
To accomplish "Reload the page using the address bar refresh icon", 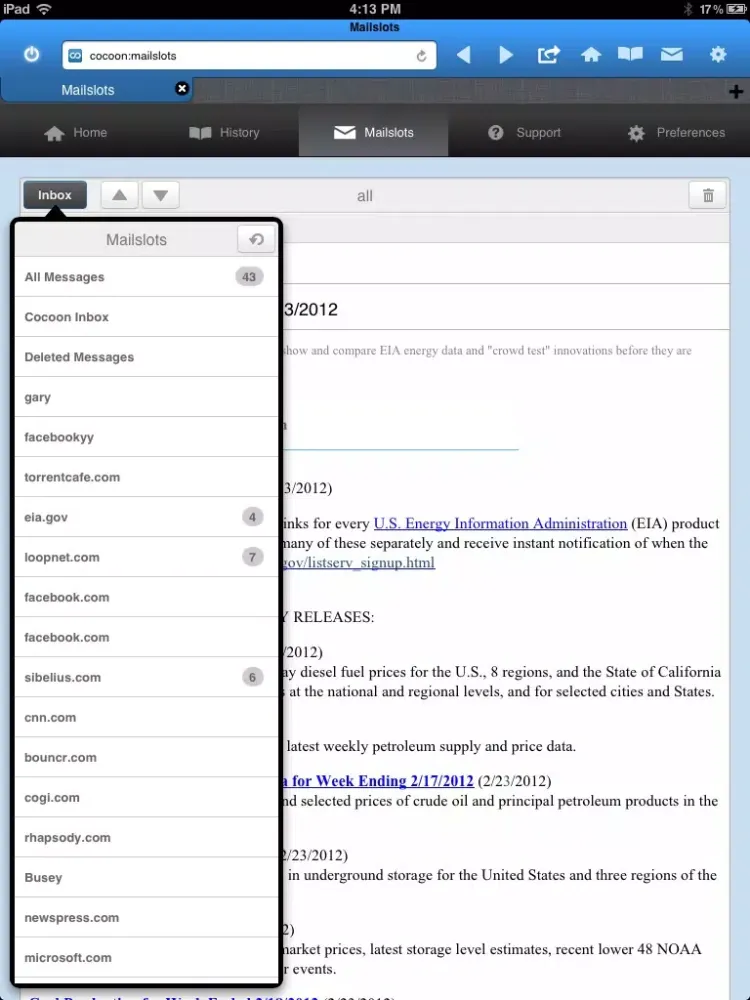I will click(422, 56).
